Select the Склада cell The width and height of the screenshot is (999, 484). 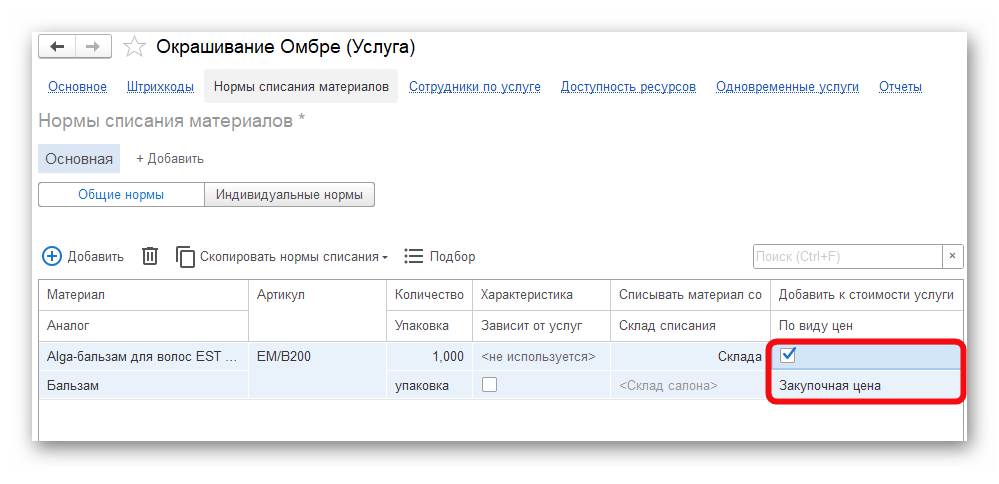pyautogui.click(x=691, y=357)
